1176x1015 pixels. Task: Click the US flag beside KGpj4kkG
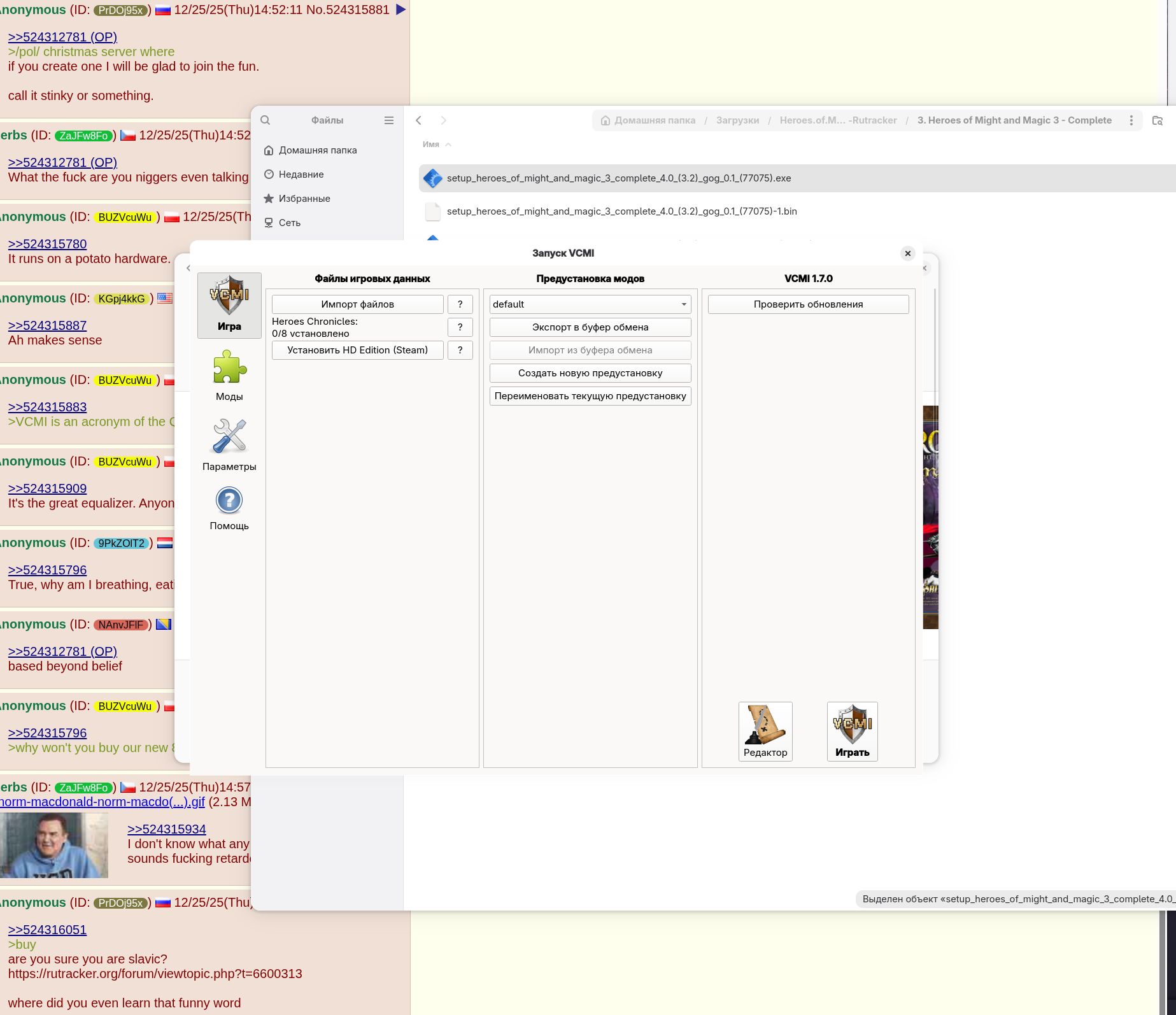165,298
